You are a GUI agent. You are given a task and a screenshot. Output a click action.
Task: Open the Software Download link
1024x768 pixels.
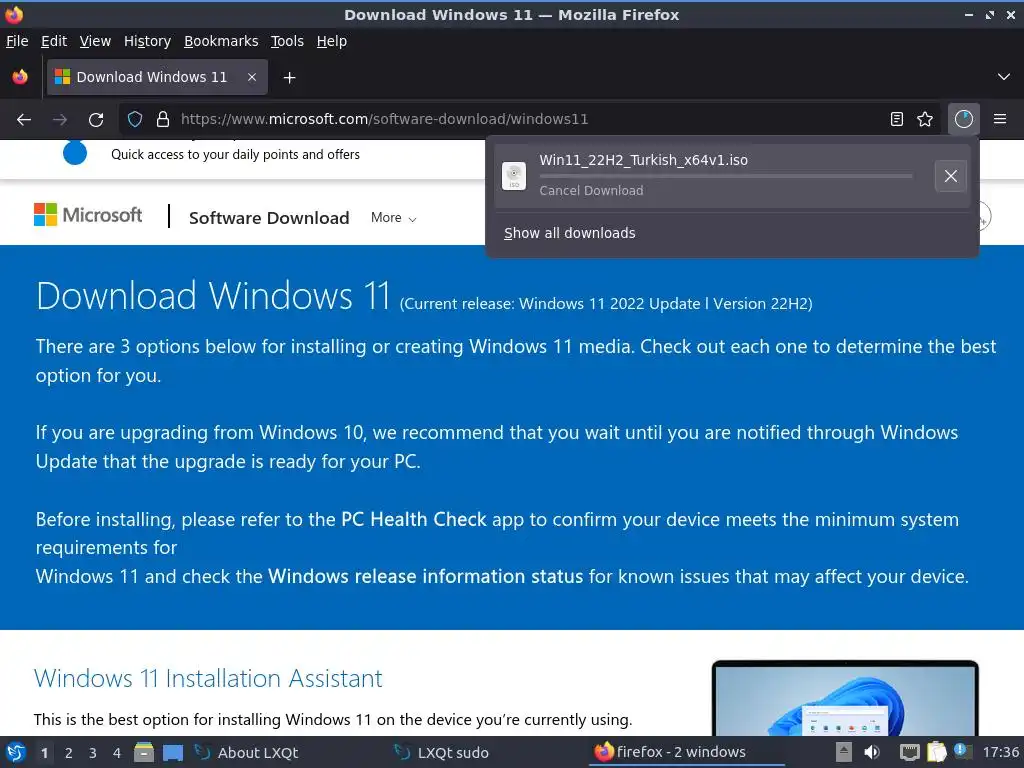click(x=269, y=218)
